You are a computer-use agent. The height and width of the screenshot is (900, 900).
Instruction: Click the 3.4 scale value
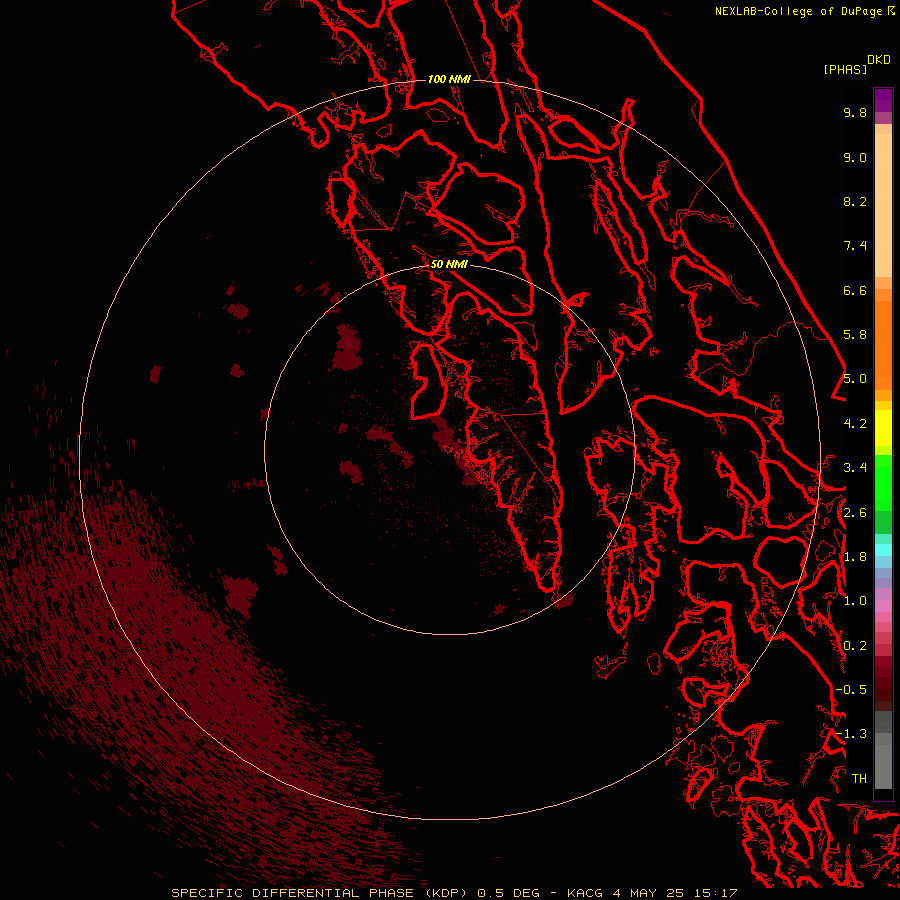tap(855, 468)
